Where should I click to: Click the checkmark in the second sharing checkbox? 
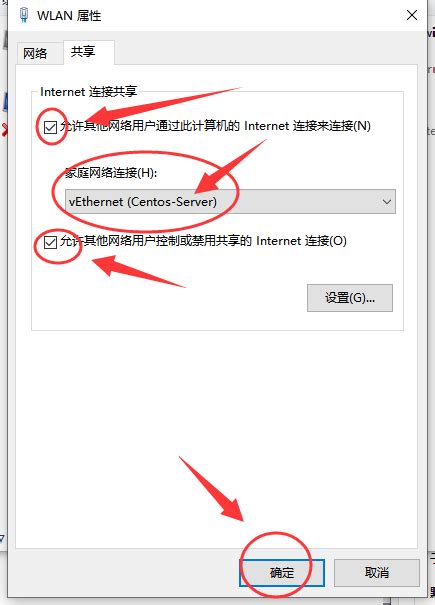click(x=51, y=242)
